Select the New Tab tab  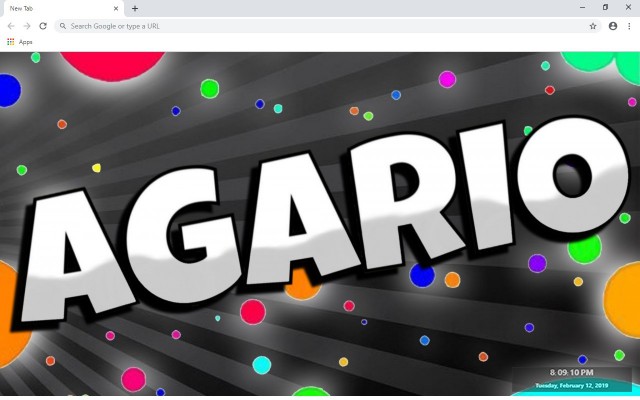tap(63, 9)
